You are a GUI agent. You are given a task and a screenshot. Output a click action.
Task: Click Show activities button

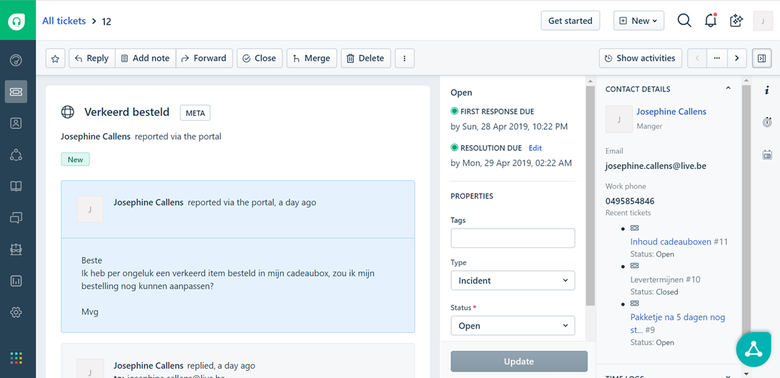pos(640,58)
